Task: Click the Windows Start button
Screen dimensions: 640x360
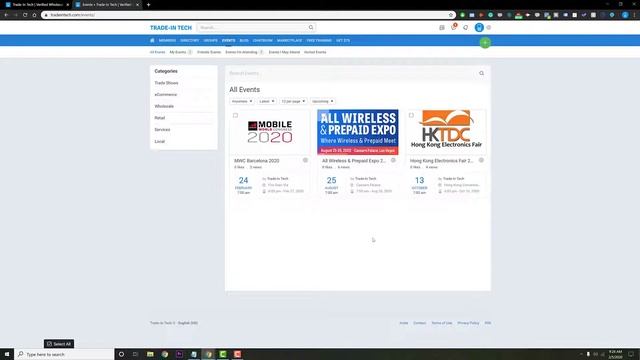Action: (7, 354)
